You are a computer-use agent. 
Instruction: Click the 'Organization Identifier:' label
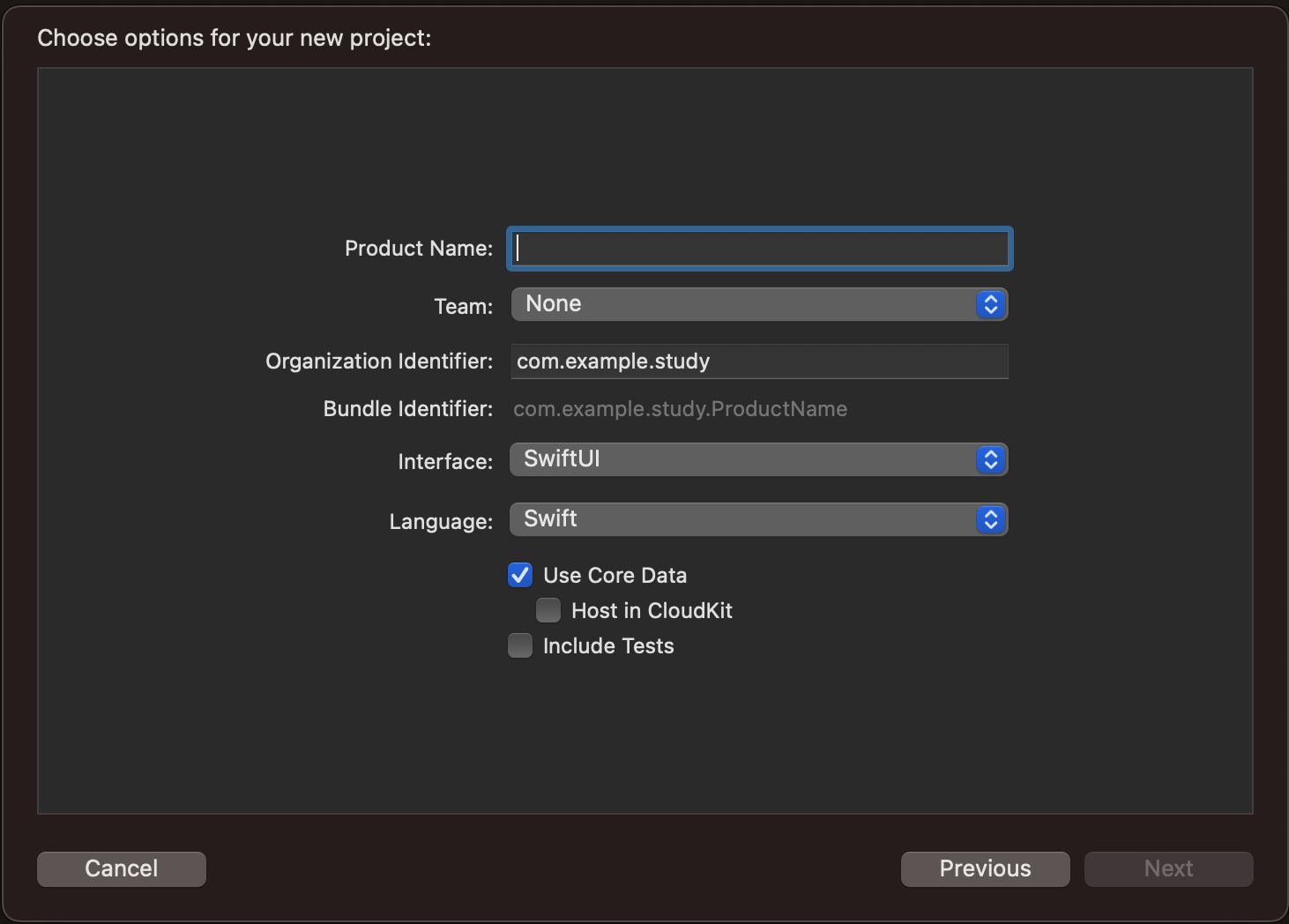(x=379, y=361)
